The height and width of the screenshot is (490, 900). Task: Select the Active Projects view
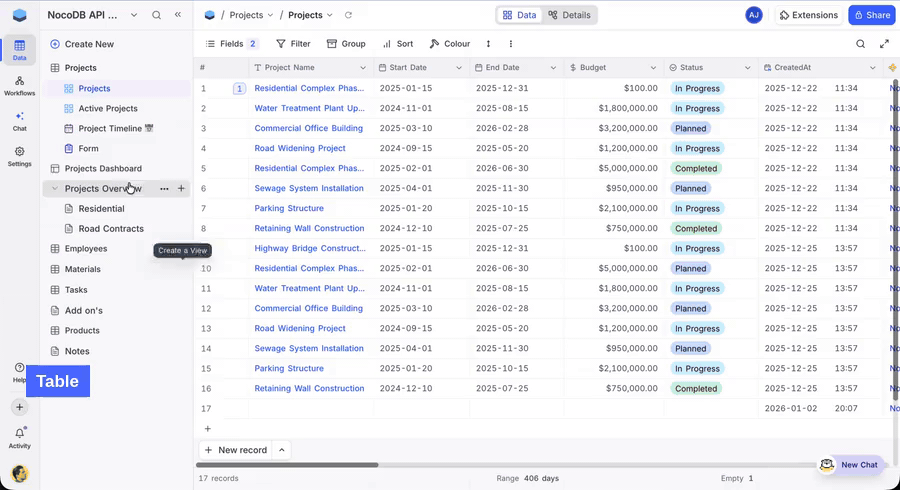108,108
